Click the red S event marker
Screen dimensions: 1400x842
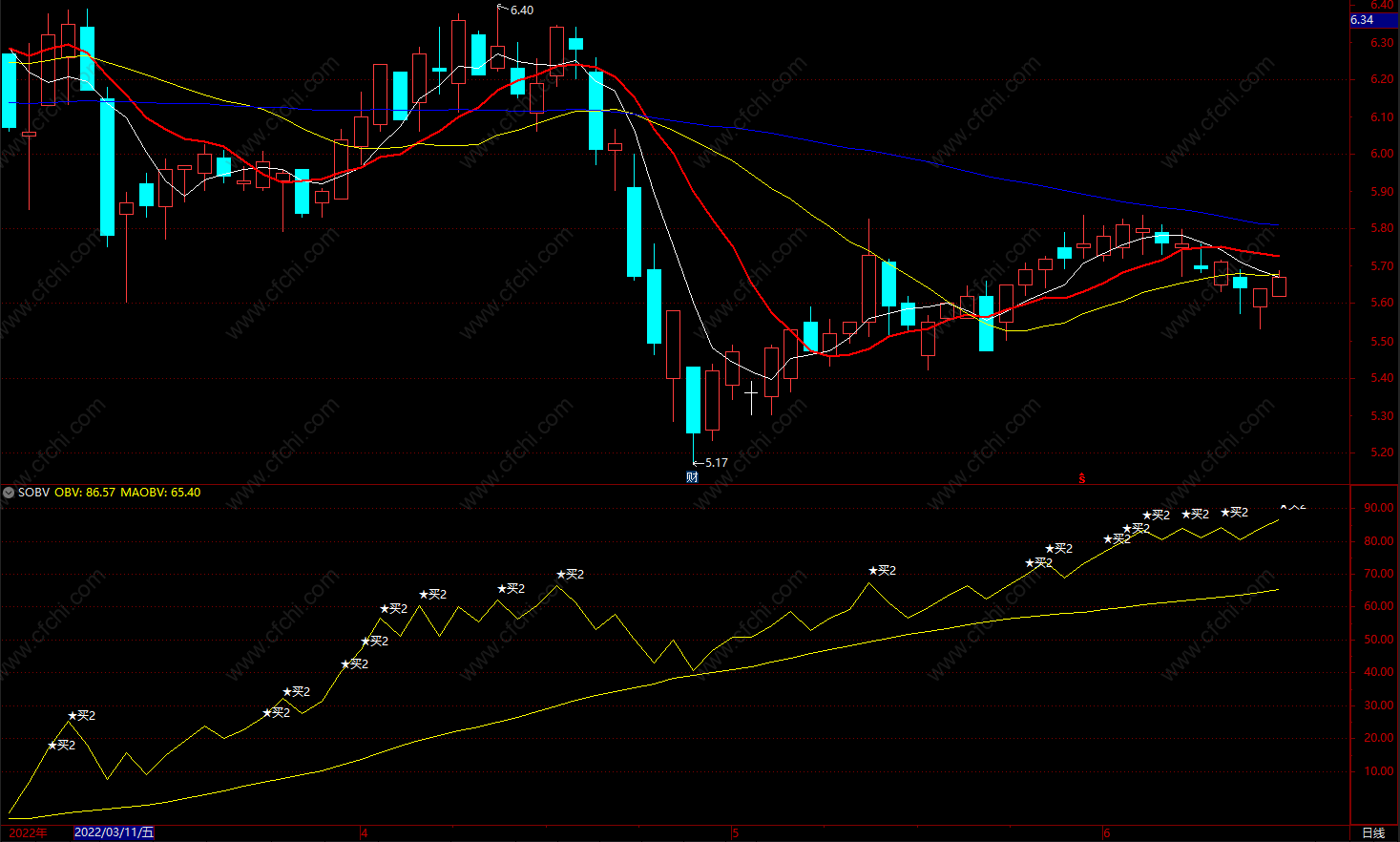(1082, 478)
